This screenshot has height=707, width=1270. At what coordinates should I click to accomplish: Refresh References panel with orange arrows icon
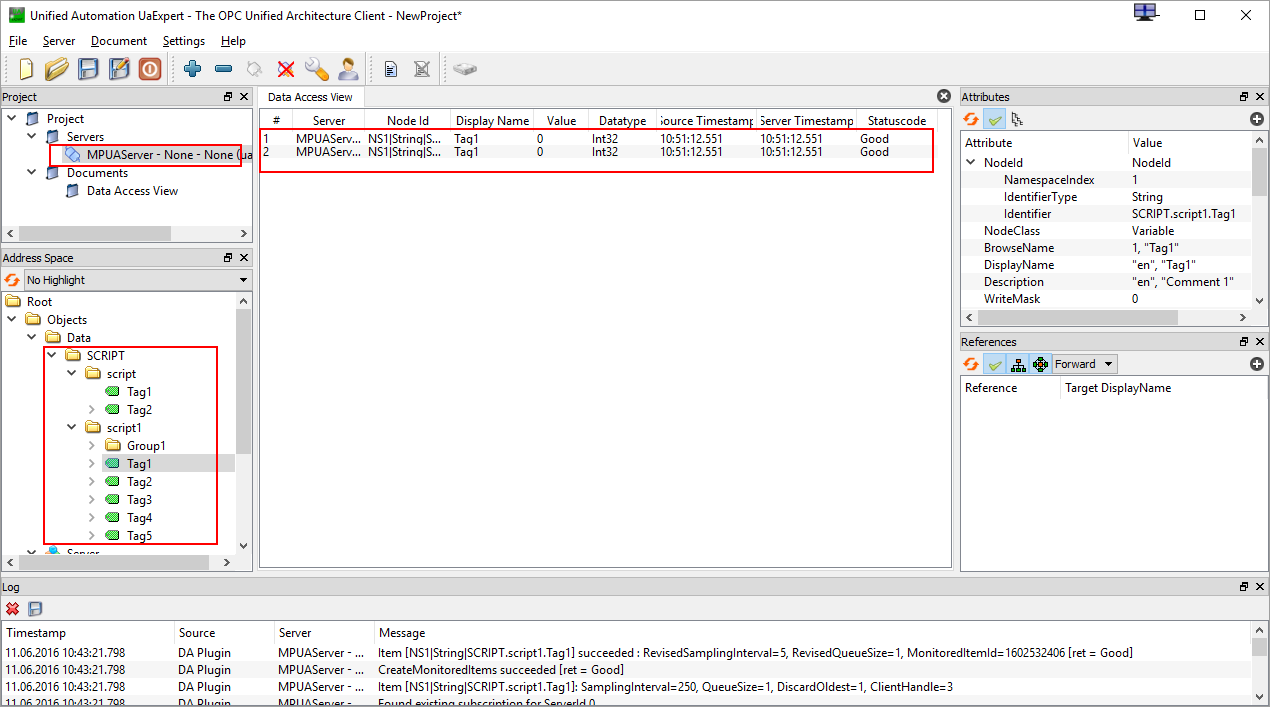[x=971, y=364]
